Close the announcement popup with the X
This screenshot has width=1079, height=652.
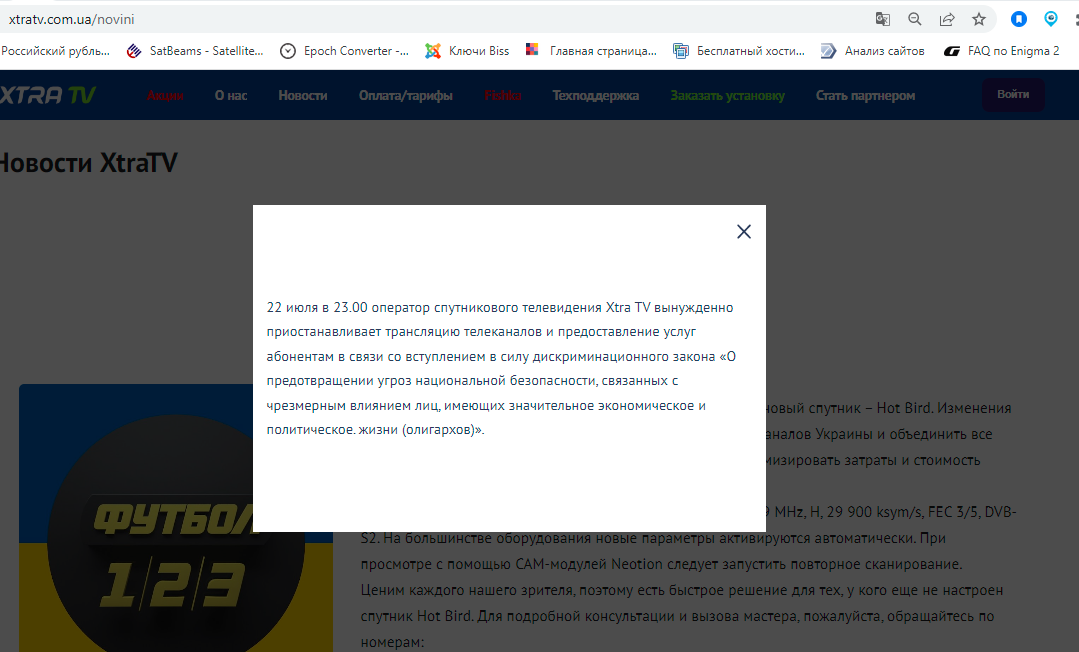pos(744,231)
